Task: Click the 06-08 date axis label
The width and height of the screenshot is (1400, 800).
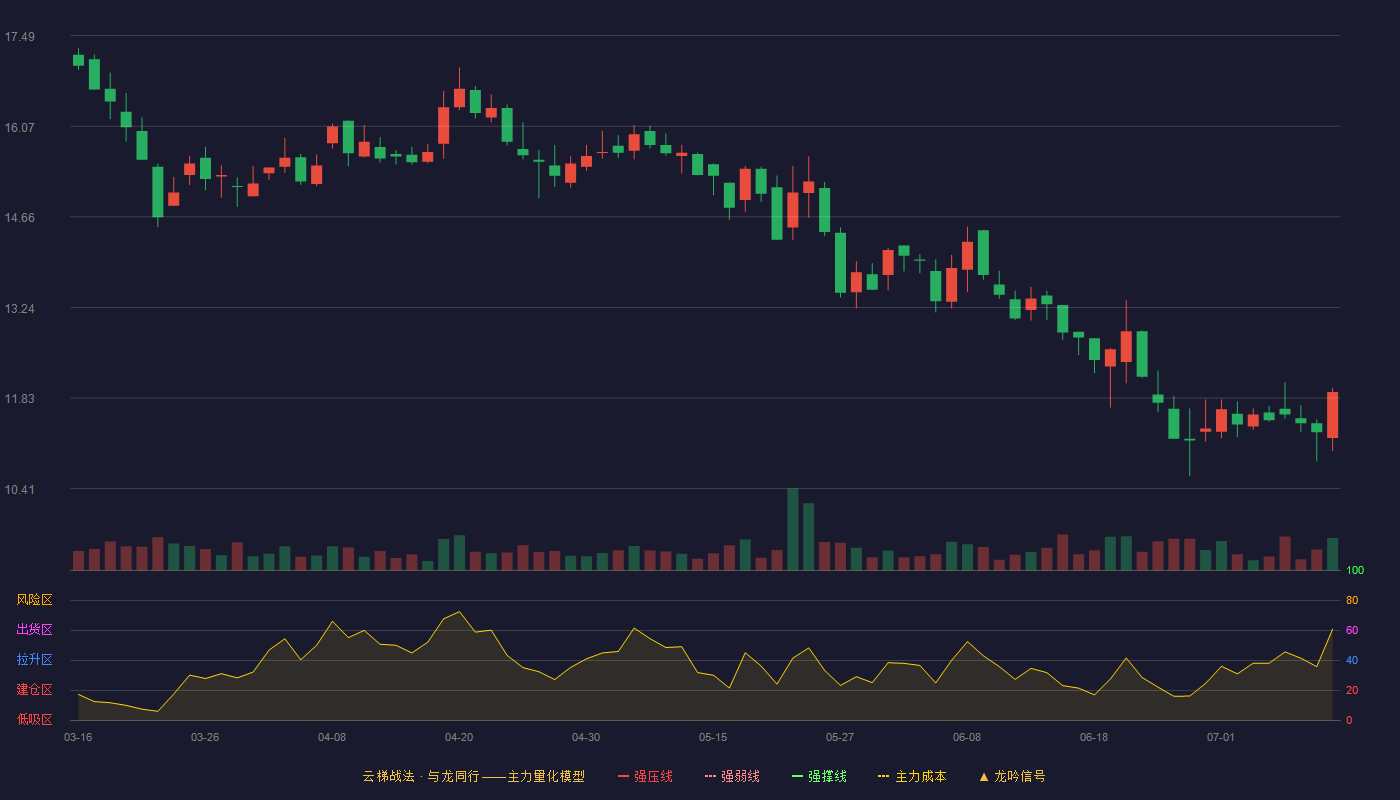Action: click(967, 737)
